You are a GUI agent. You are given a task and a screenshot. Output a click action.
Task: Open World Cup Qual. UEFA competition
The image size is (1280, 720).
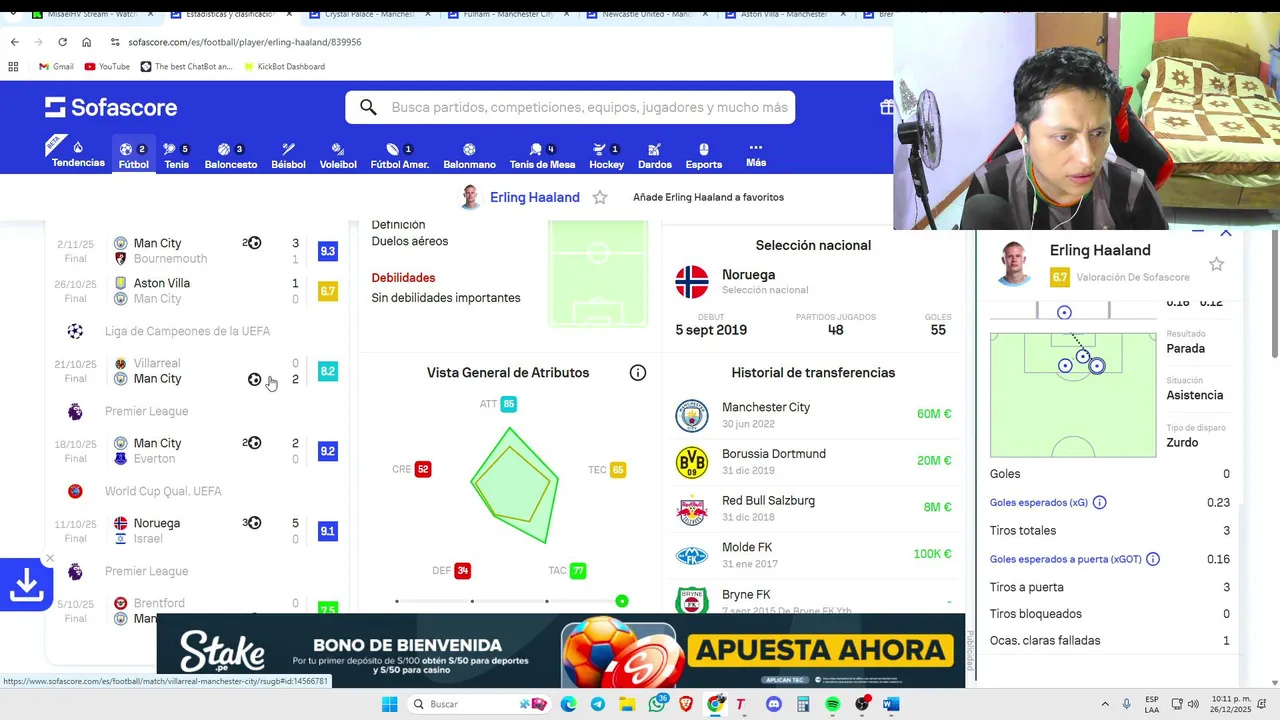pyautogui.click(x=163, y=491)
